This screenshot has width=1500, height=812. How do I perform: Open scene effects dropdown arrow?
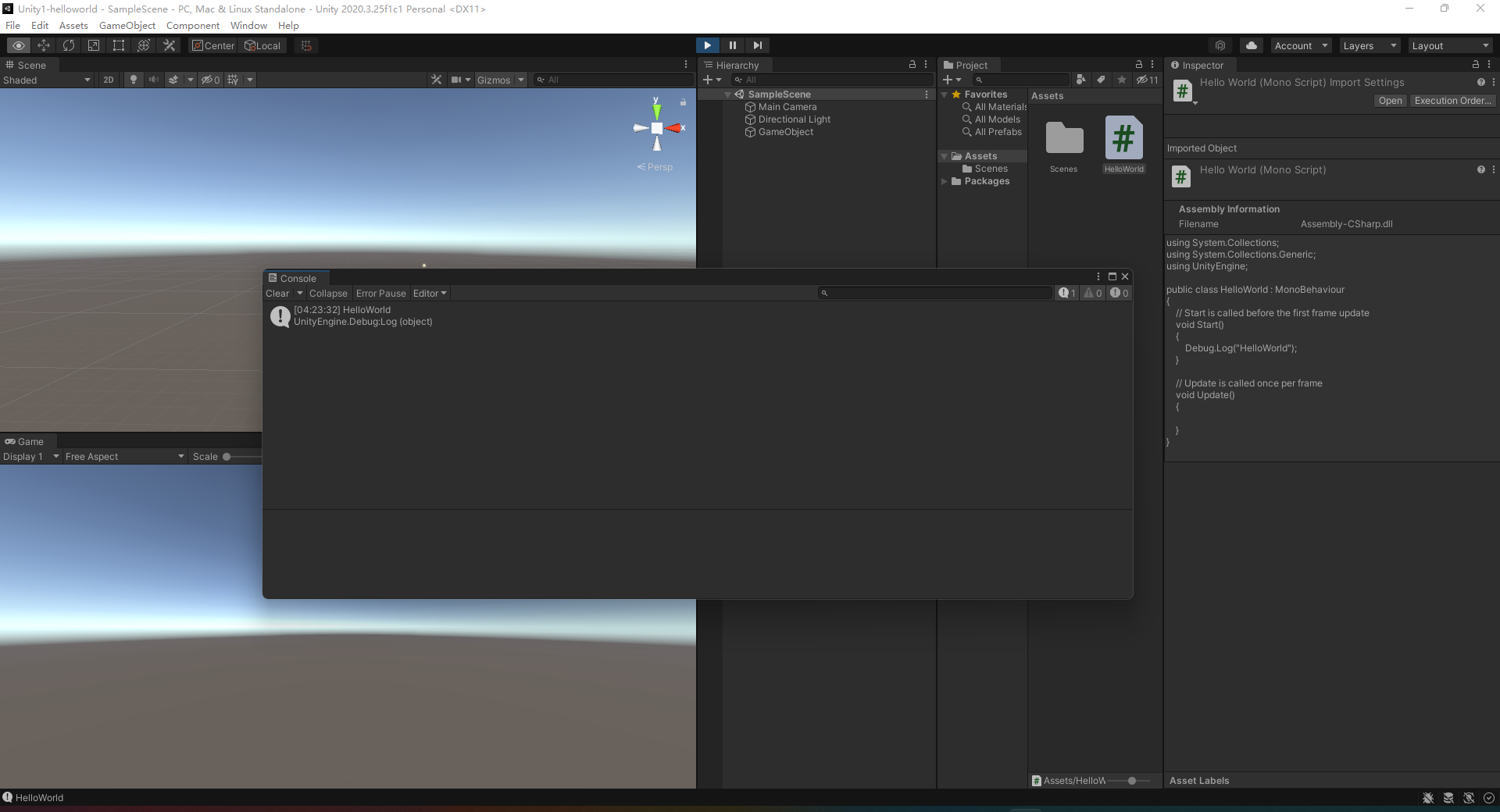190,80
